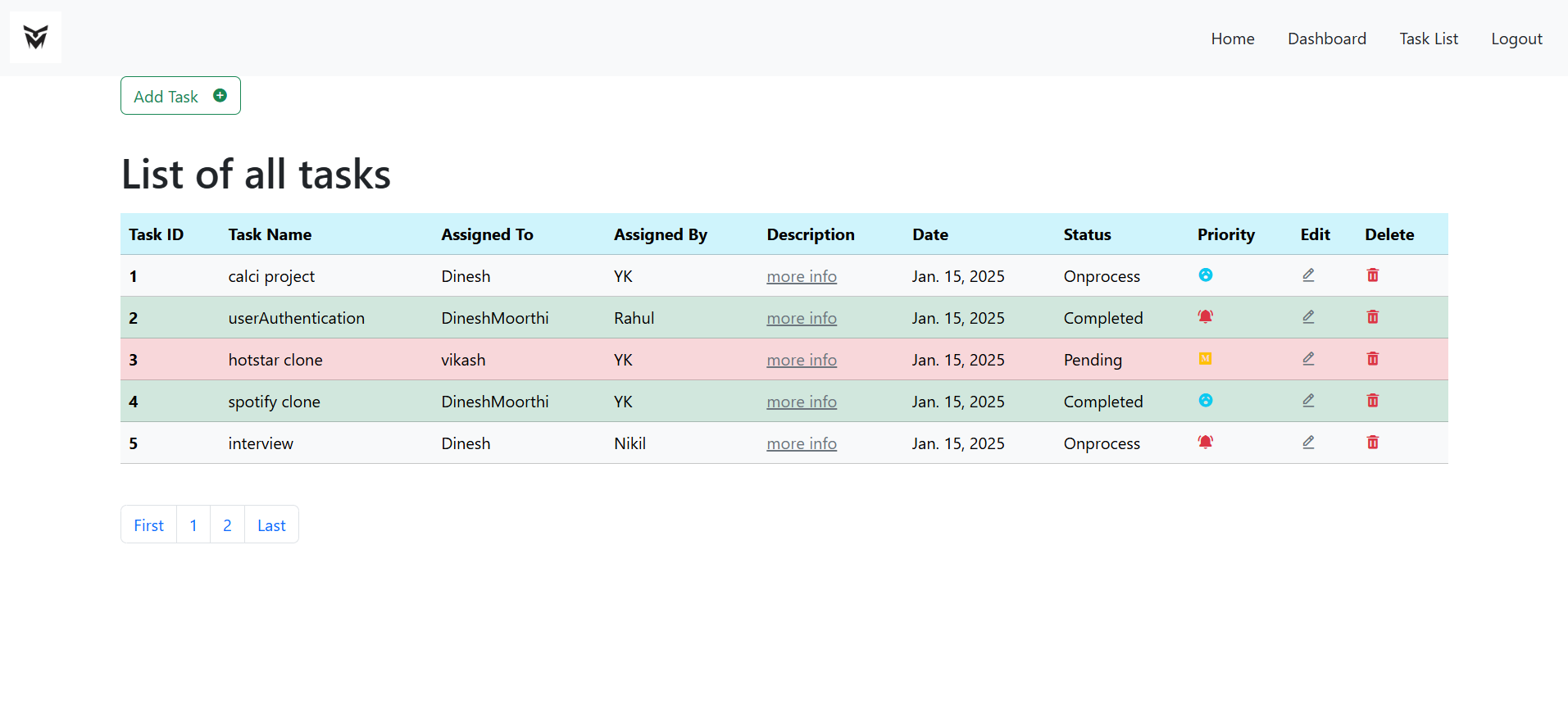Screen dimensions: 1568x704
Task: Go to Dashboard in navbar
Action: [x=1327, y=39]
